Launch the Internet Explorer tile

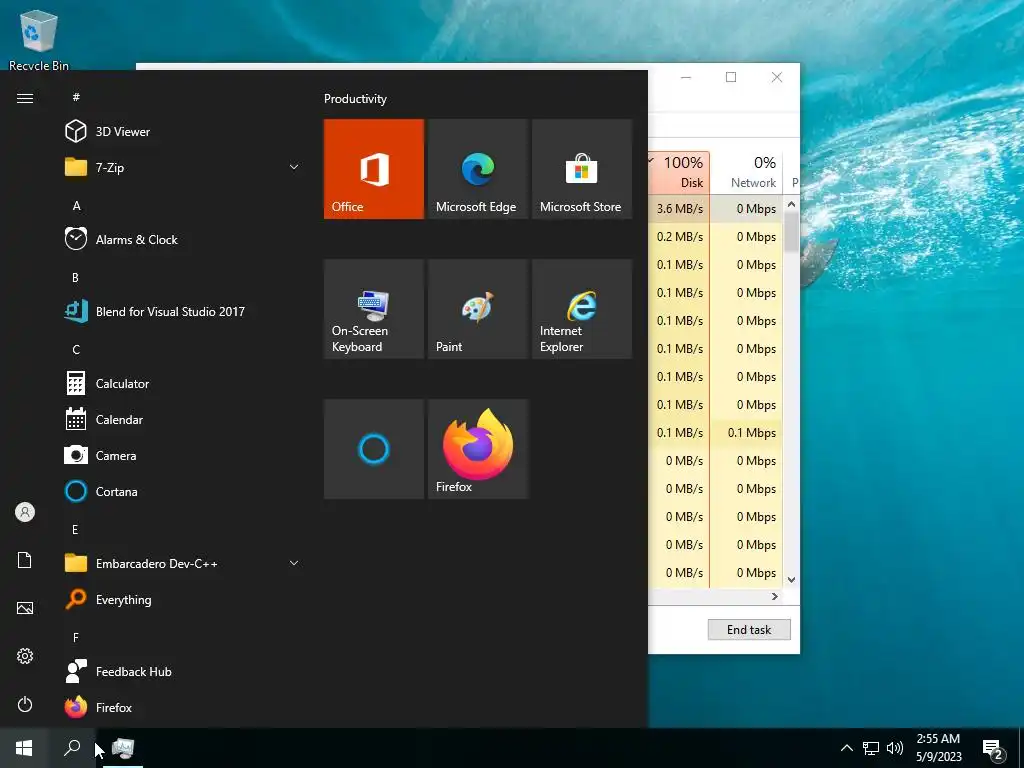(582, 309)
